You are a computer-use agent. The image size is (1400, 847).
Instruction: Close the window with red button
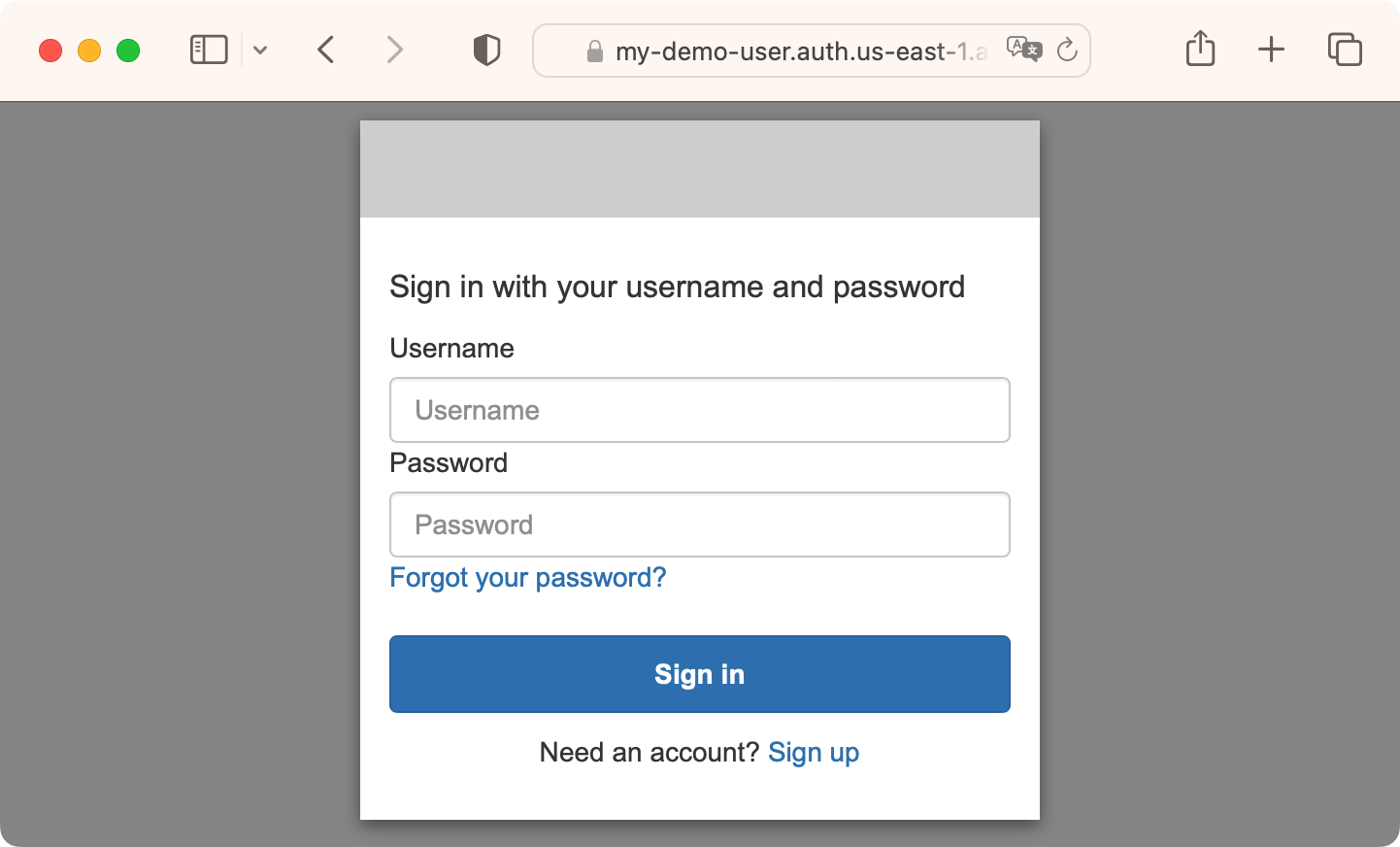click(x=50, y=51)
